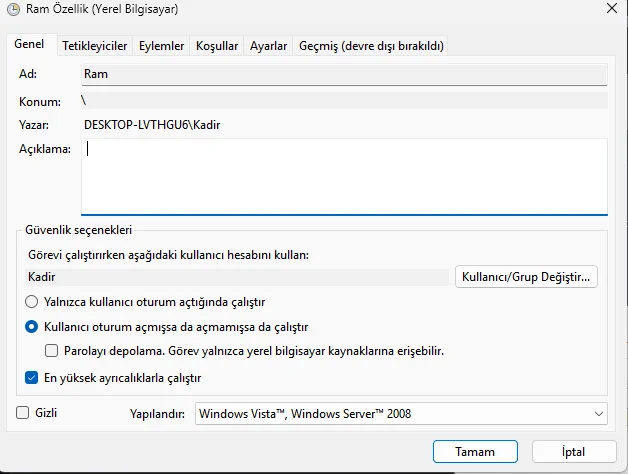Switch to the Genel tab
Viewport: 628px width, 474px height.
pos(29,44)
